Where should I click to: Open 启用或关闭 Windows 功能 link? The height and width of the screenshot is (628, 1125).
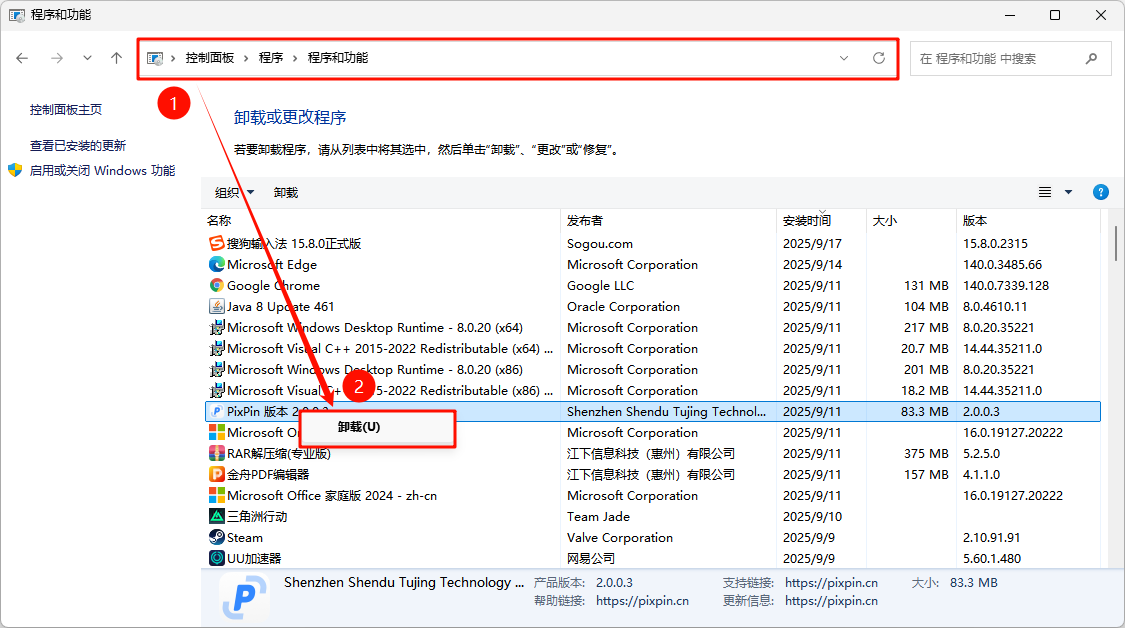102,170
